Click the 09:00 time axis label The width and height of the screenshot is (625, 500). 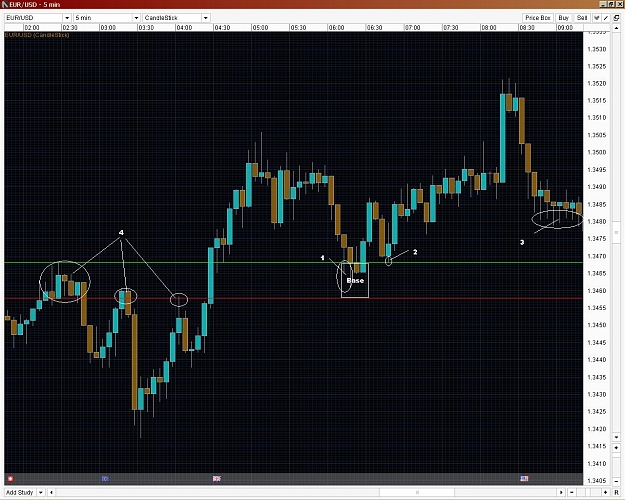[565, 28]
